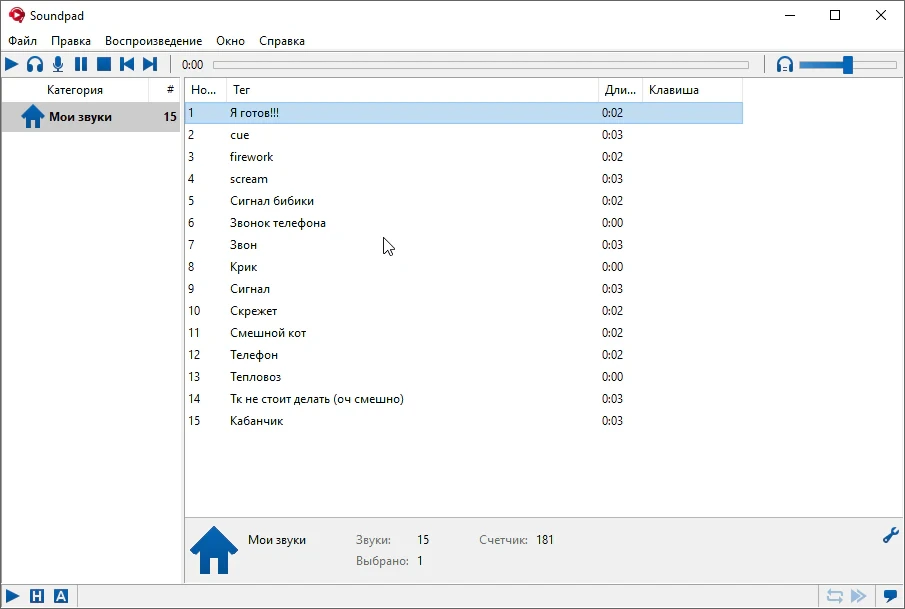
Task: Sort by the Клавиша column header
Action: pos(692,90)
